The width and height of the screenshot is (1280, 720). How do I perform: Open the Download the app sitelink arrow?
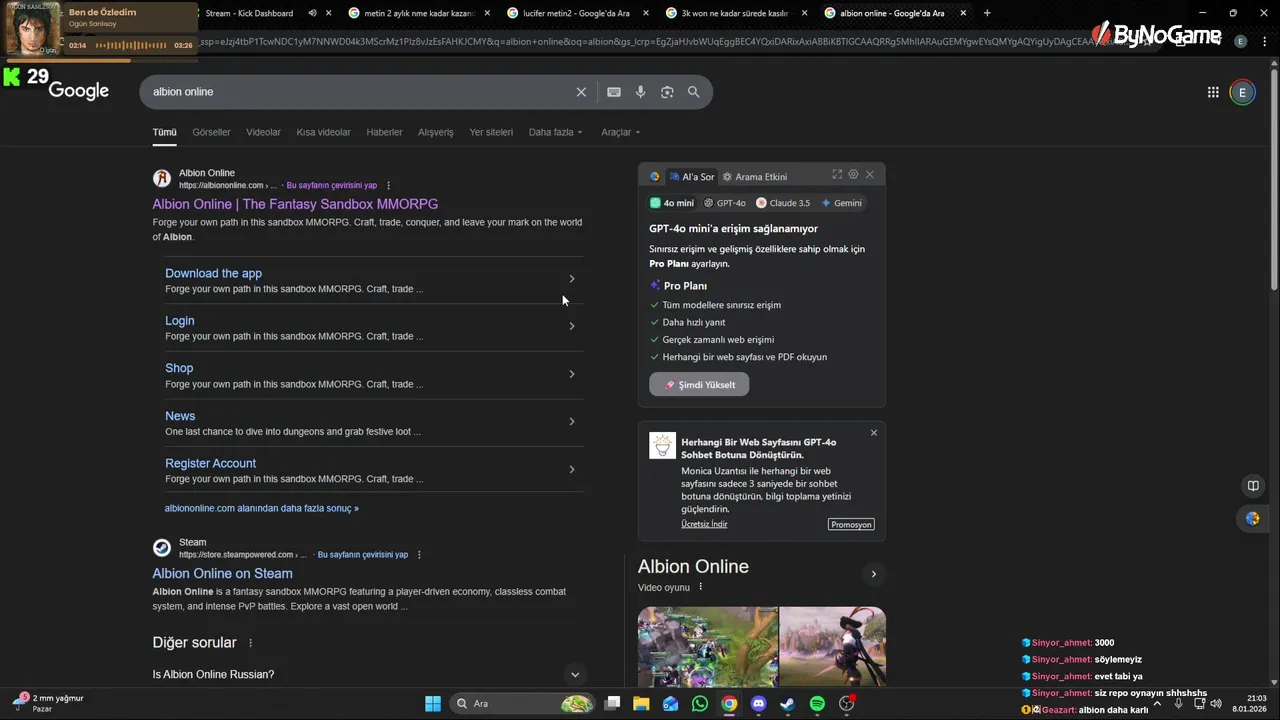(x=572, y=279)
